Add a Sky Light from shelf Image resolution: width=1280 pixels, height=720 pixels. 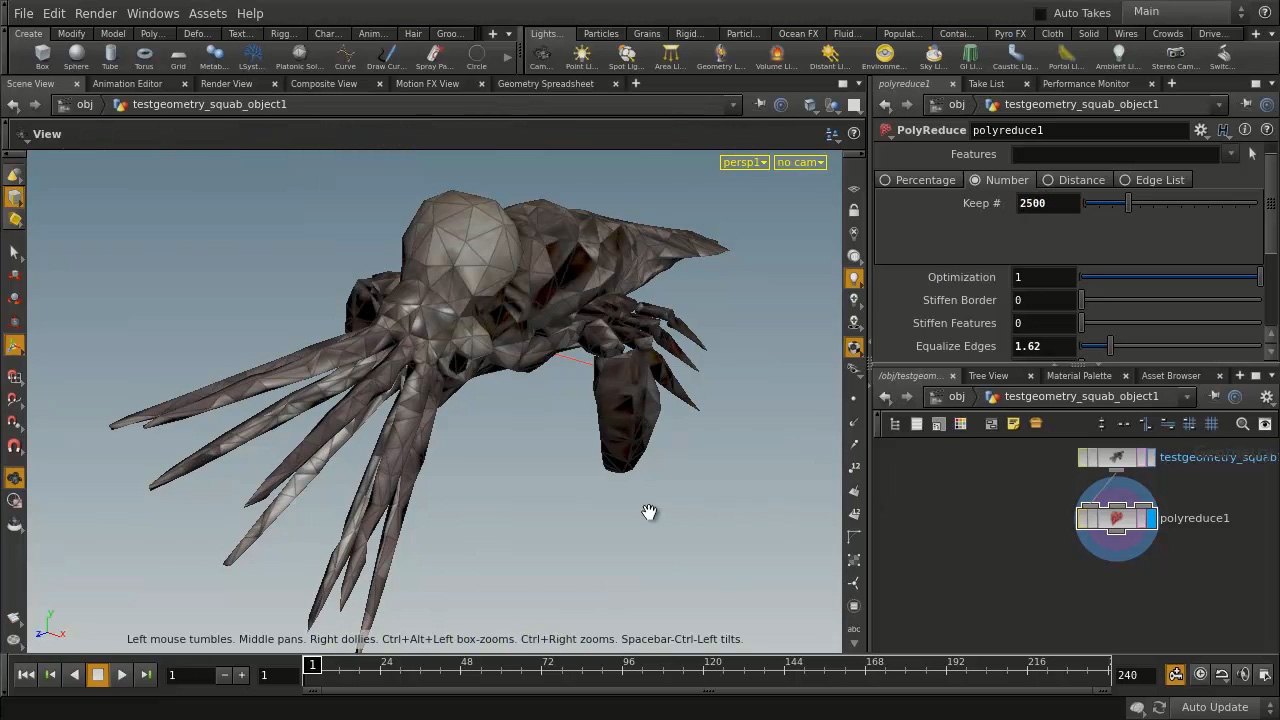pyautogui.click(x=933, y=57)
